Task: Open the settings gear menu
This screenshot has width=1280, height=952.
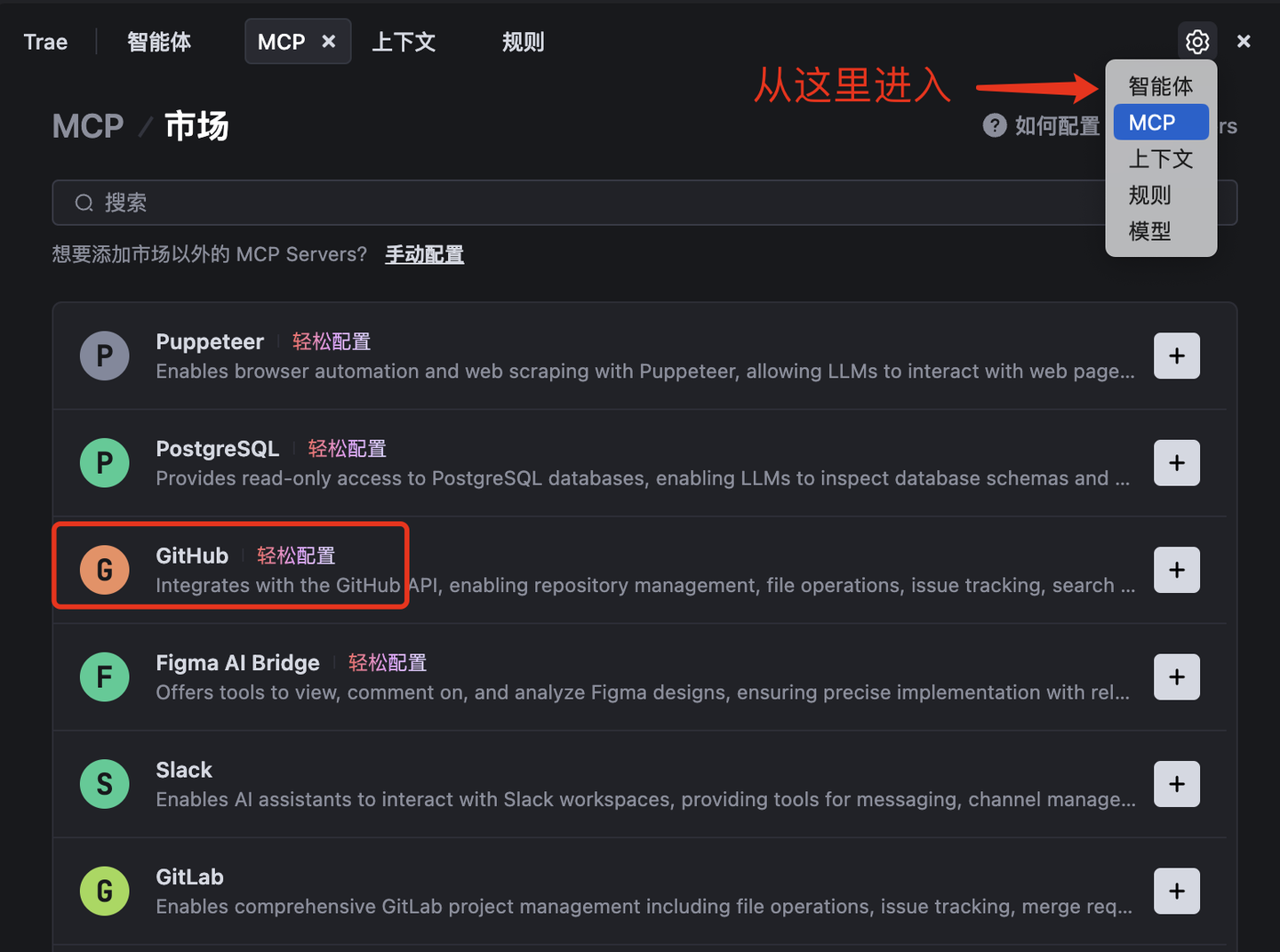Action: point(1196,41)
